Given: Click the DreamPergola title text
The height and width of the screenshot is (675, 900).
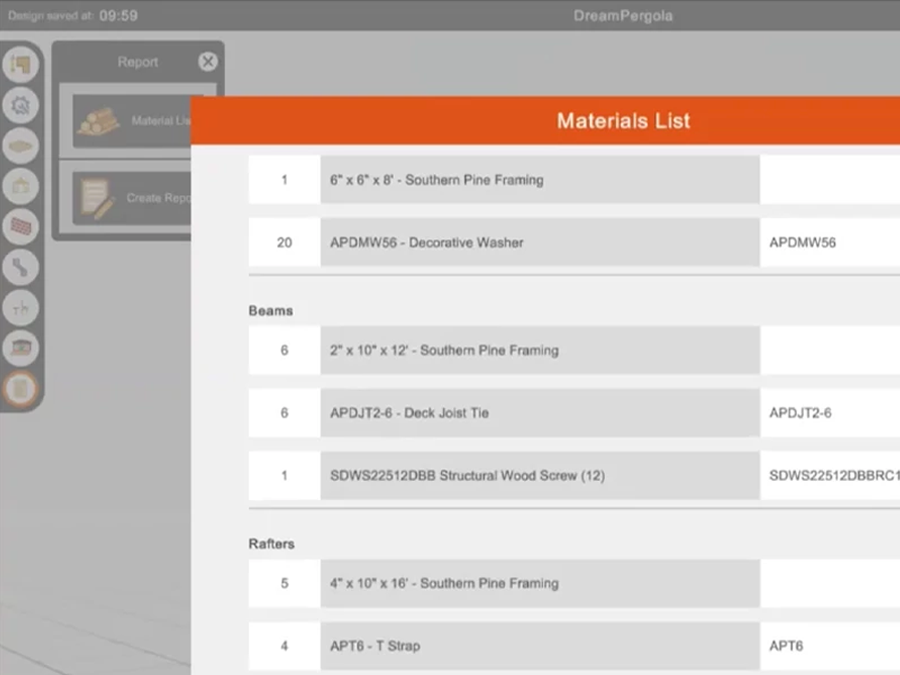Looking at the screenshot, I should 622,15.
